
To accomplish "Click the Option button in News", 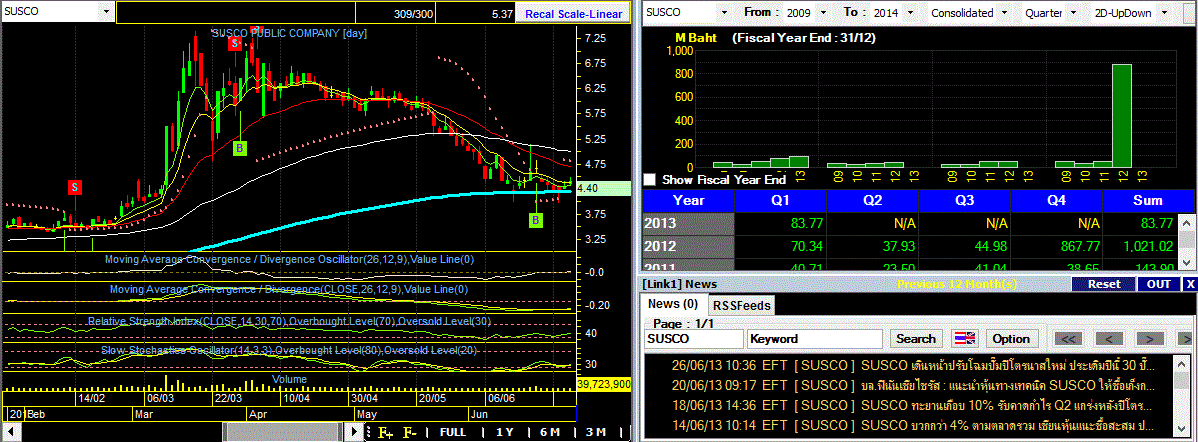I will coord(1012,338).
